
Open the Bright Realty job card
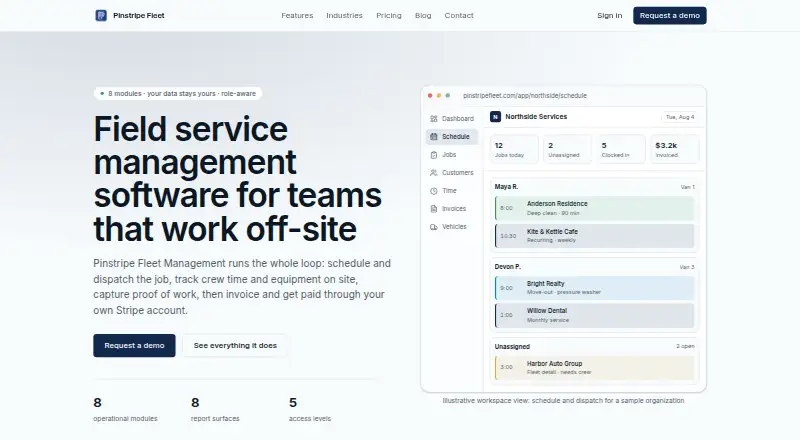click(x=594, y=288)
